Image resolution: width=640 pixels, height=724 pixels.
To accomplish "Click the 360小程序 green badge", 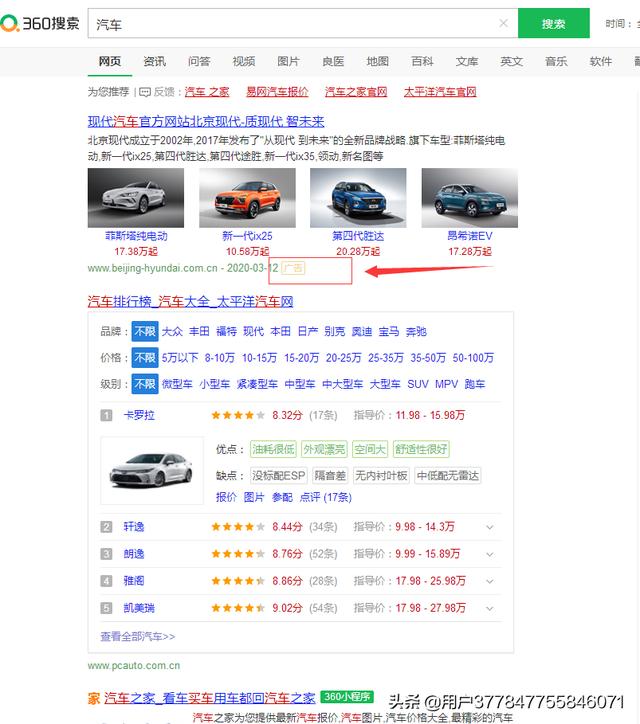I will [x=347, y=696].
